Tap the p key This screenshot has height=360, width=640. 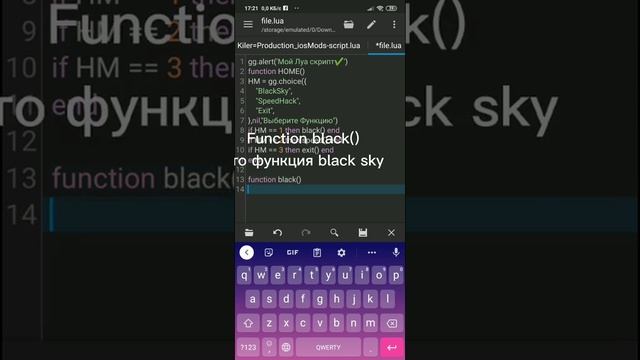(396, 275)
